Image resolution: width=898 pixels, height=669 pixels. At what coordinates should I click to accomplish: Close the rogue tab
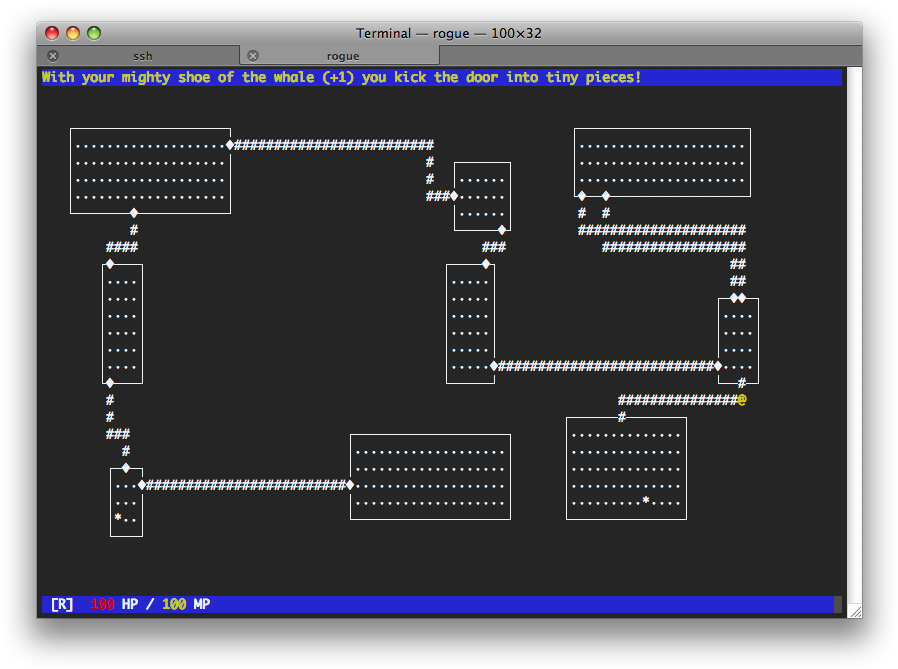(253, 56)
